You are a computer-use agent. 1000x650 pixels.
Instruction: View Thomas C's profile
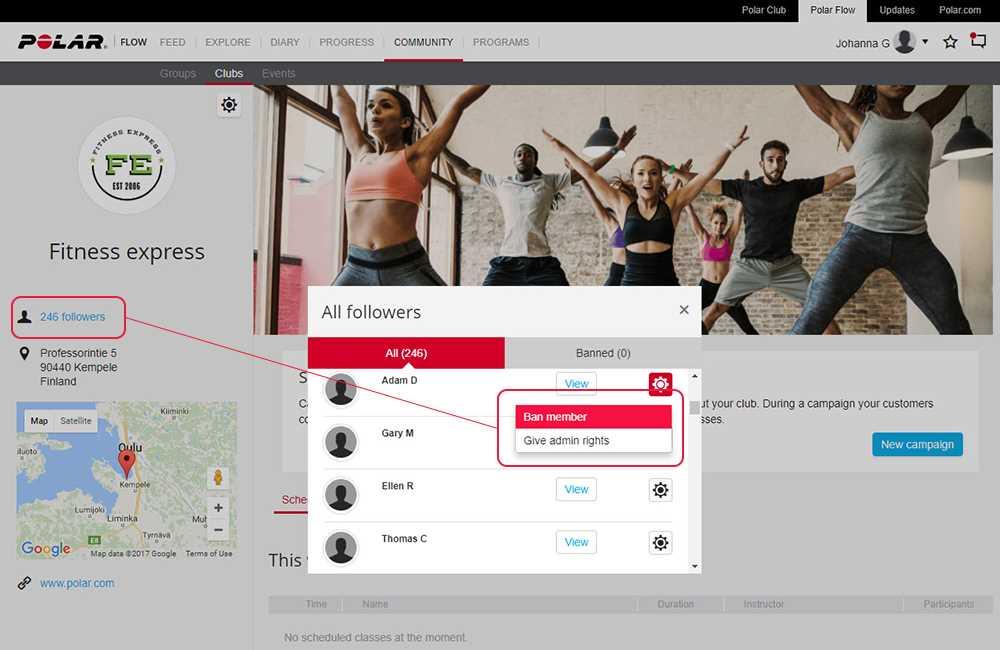(x=576, y=542)
